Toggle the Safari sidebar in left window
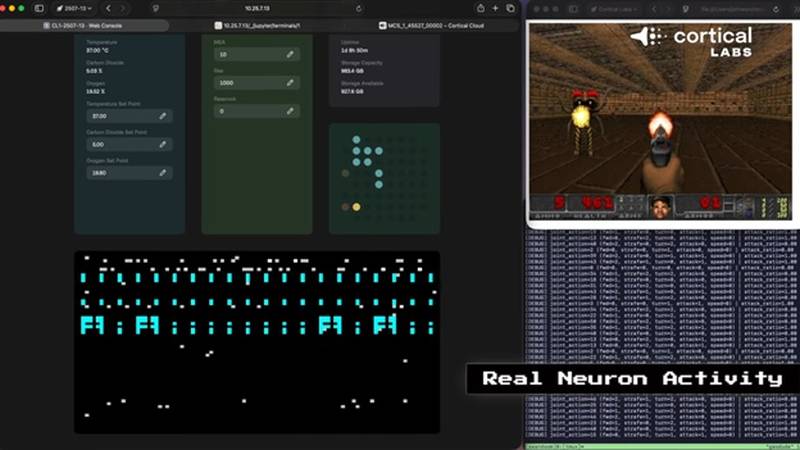Image resolution: width=800 pixels, height=450 pixels. pos(39,8)
